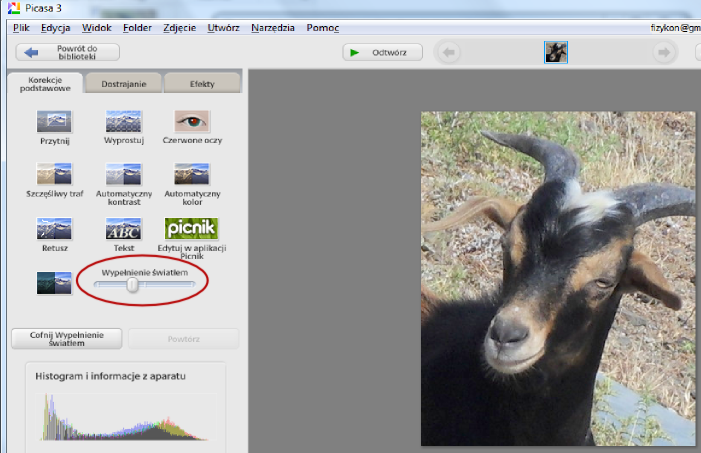Select the goat thumbnail in the top bar
701x453 pixels.
click(x=556, y=52)
